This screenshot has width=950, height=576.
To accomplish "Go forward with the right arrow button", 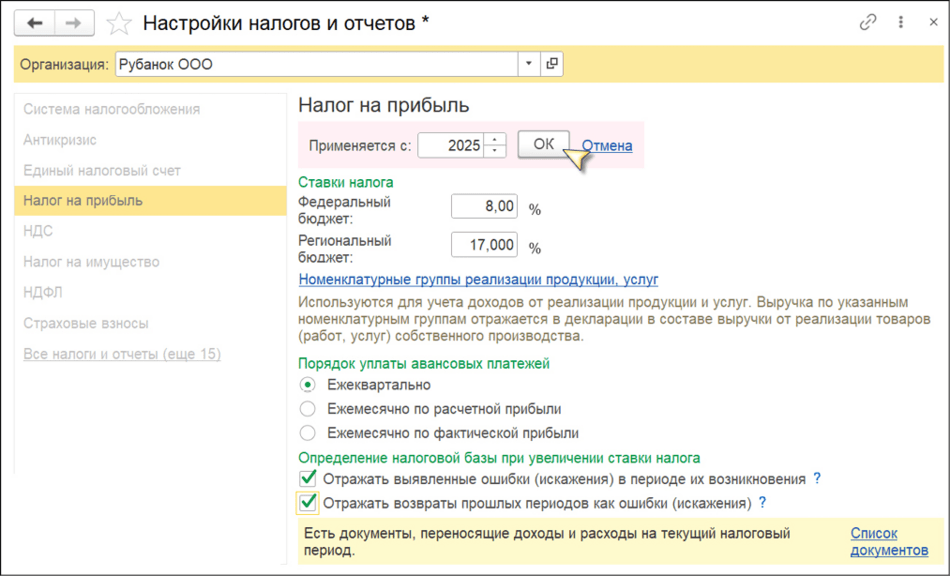I will click(x=74, y=24).
